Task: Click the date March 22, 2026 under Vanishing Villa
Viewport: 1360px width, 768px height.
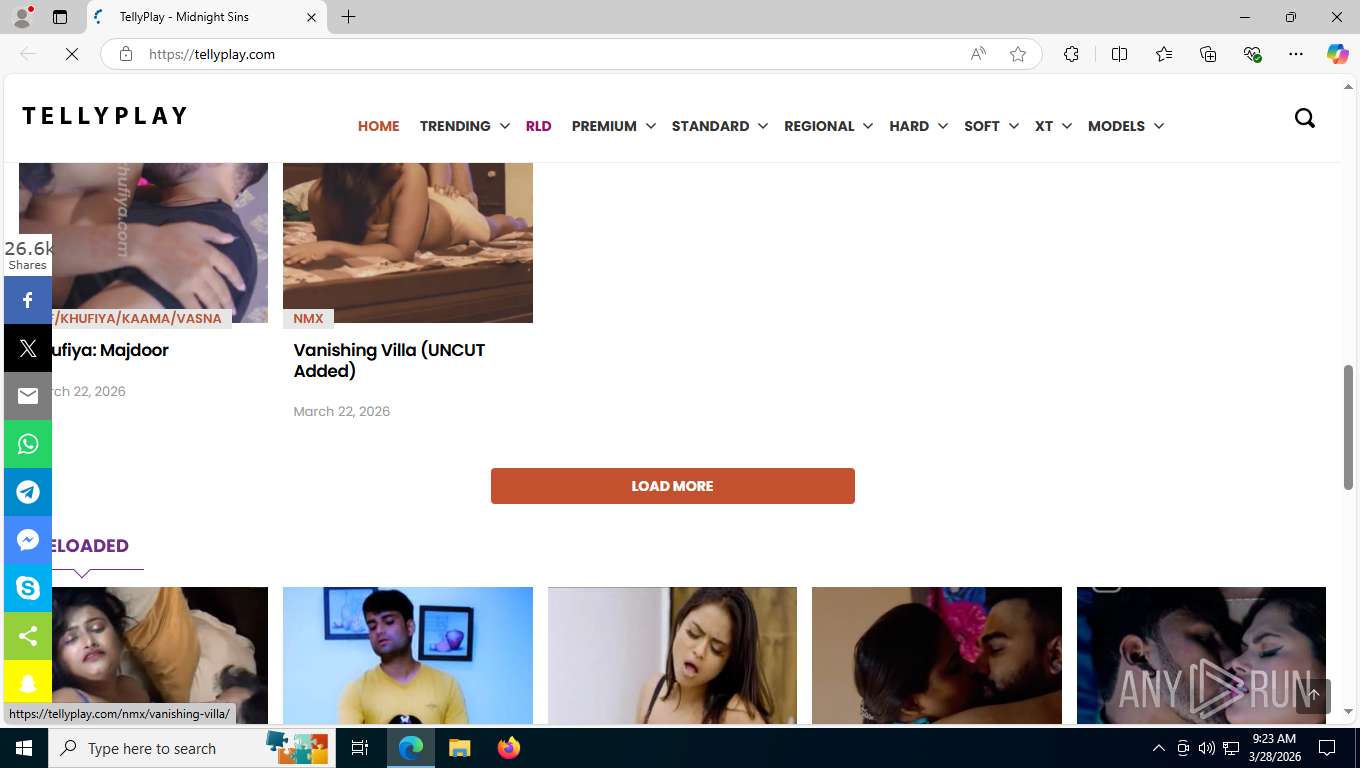Action: coord(342,411)
